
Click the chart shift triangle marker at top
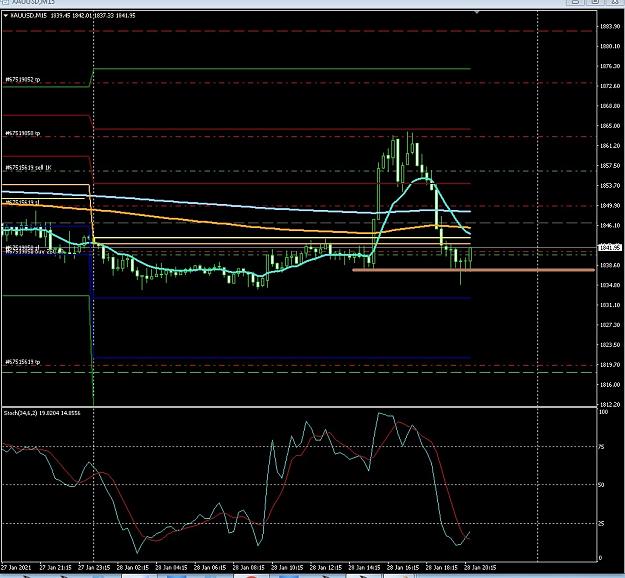[x=477, y=12]
